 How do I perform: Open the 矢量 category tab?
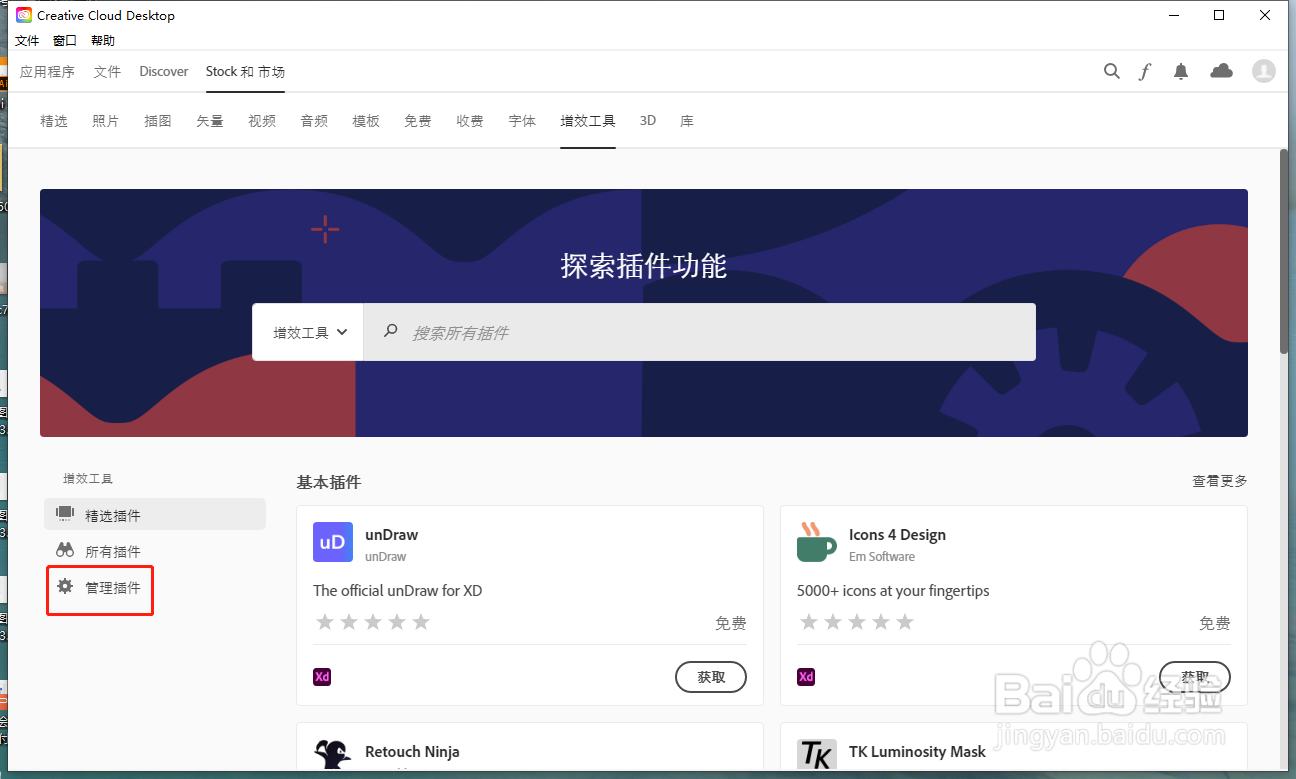tap(210, 121)
